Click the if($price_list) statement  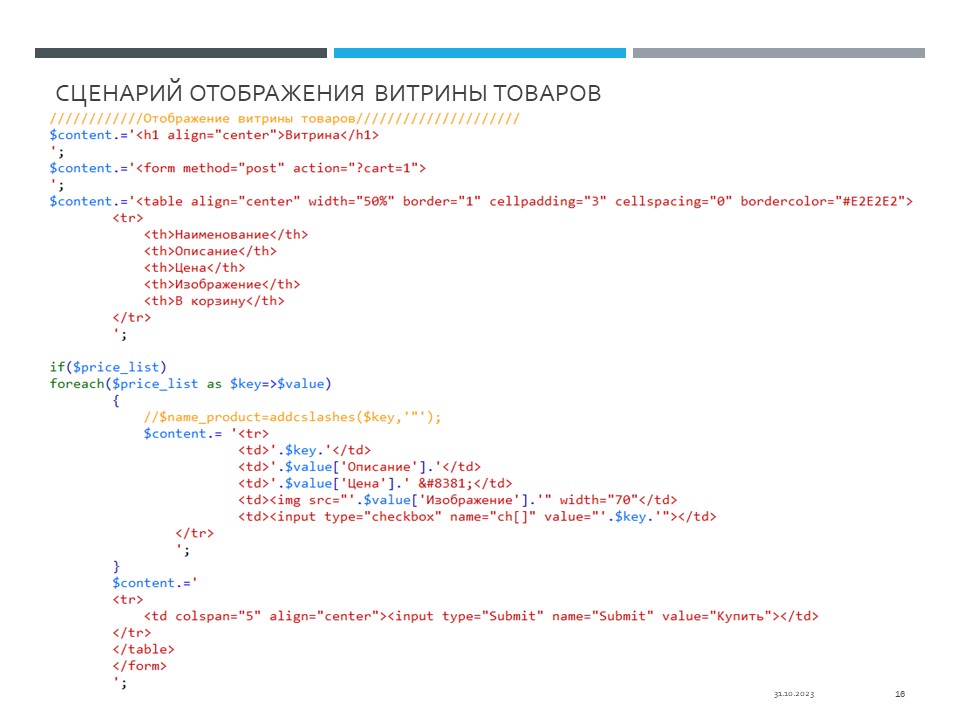[109, 366]
